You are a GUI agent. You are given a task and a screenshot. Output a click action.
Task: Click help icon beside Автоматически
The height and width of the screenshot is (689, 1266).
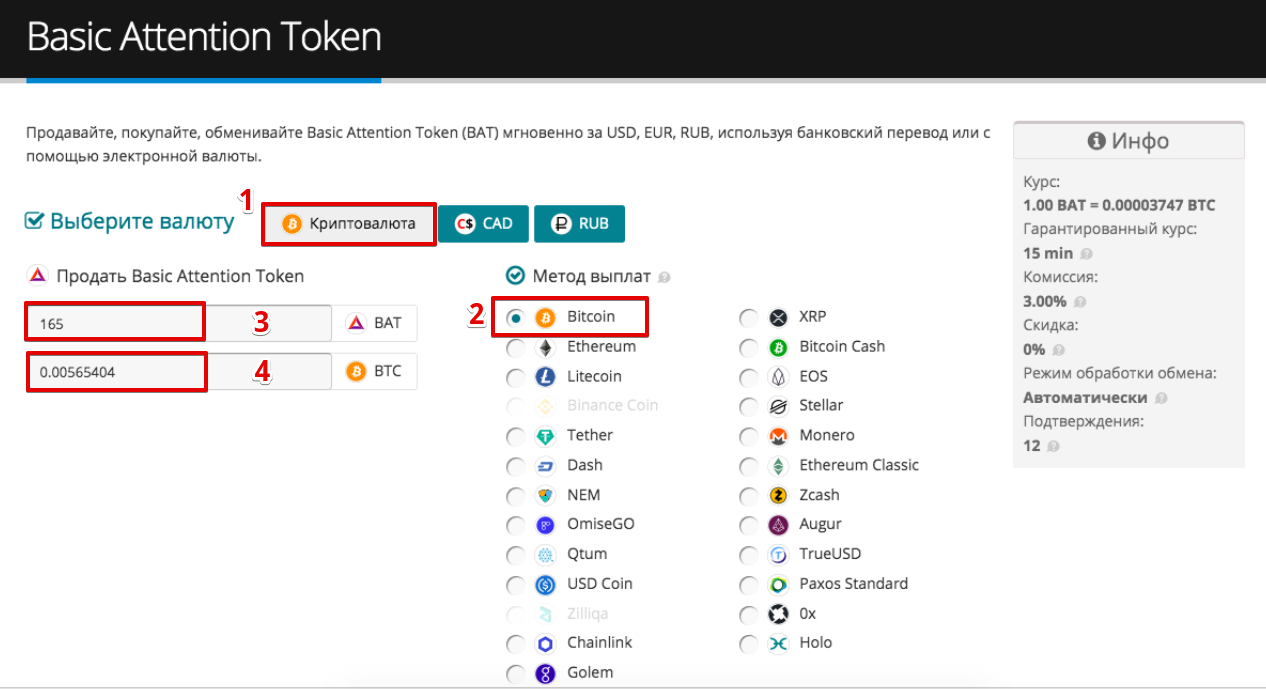click(x=1160, y=398)
